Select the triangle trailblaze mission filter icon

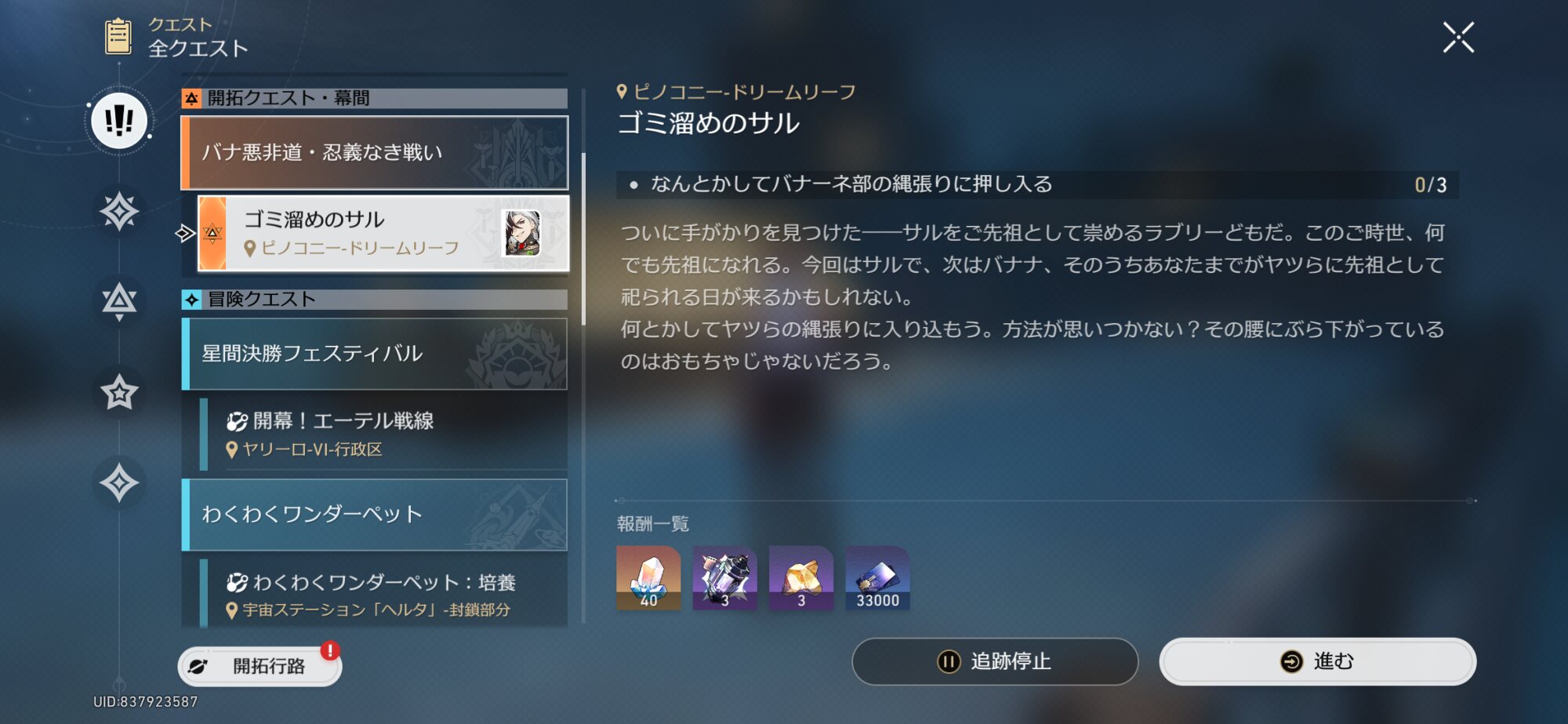tap(119, 301)
